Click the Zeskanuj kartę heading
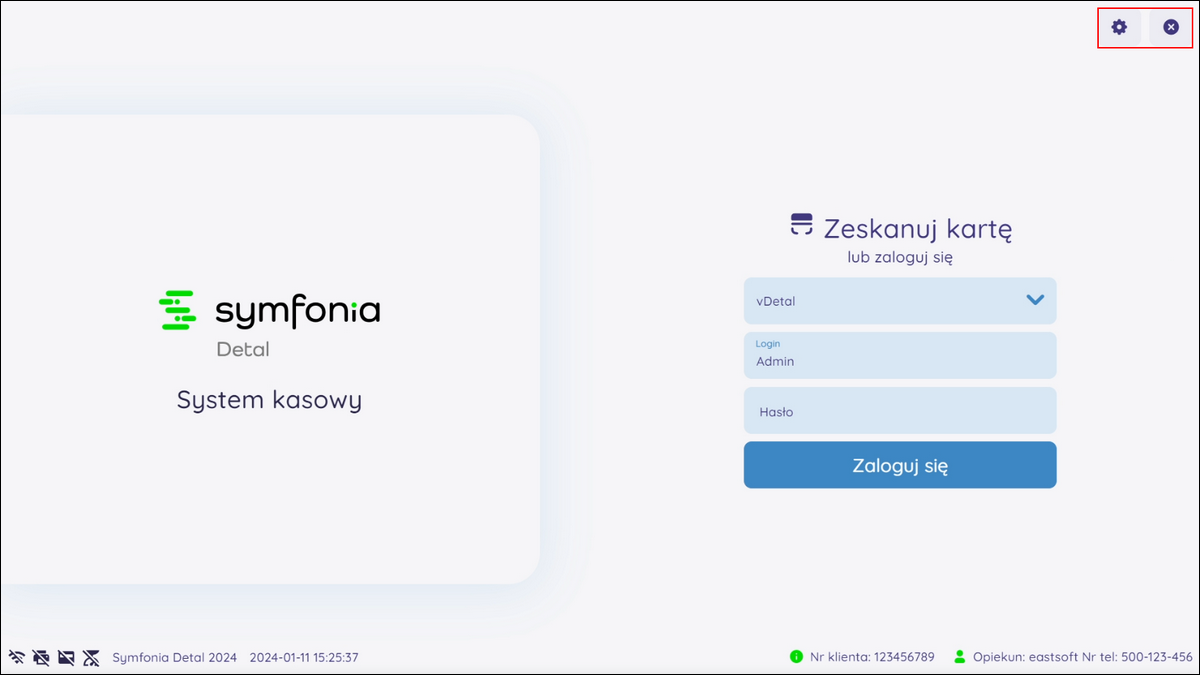This screenshot has width=1200, height=675. pyautogui.click(x=917, y=229)
